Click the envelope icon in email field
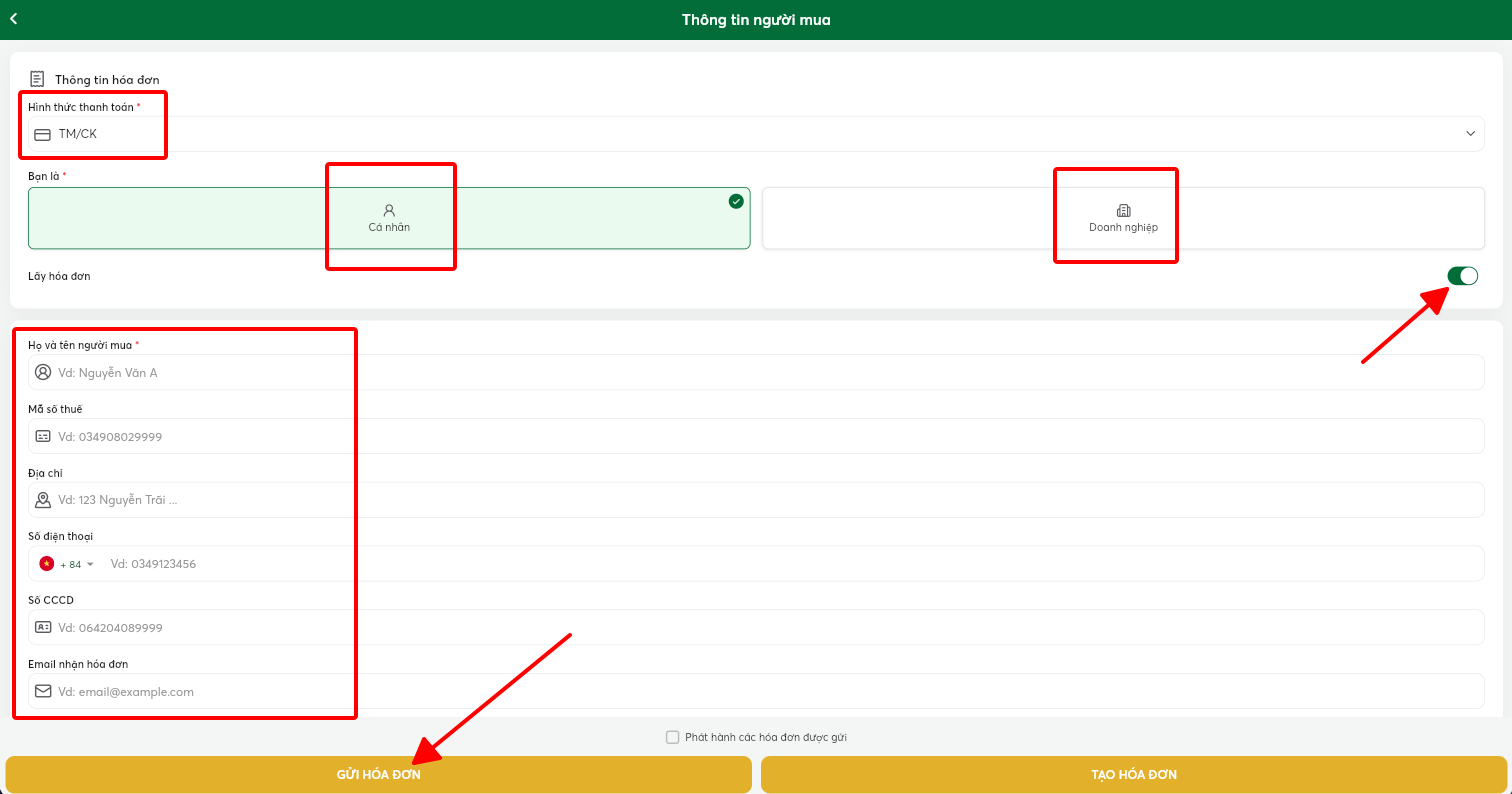 (x=43, y=691)
